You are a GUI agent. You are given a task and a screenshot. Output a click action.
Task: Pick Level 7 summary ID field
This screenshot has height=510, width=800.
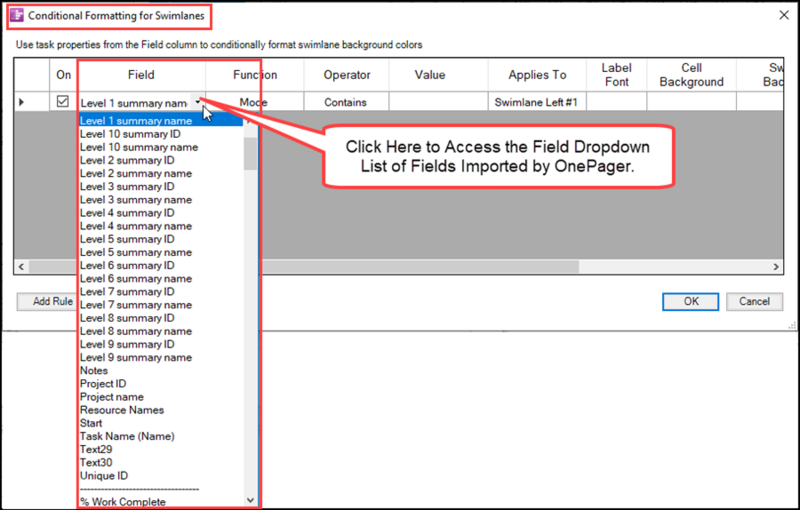click(127, 292)
